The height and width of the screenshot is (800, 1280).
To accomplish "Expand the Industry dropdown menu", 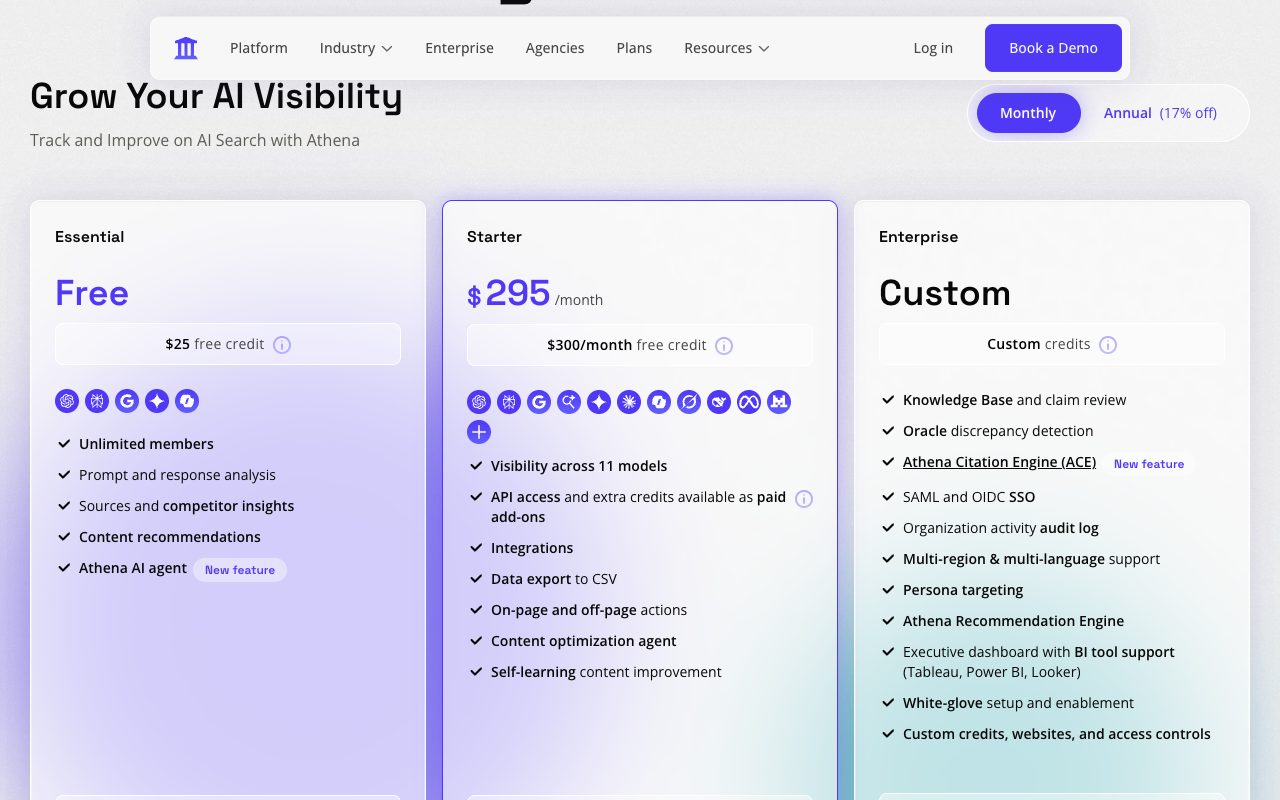I will tap(356, 48).
